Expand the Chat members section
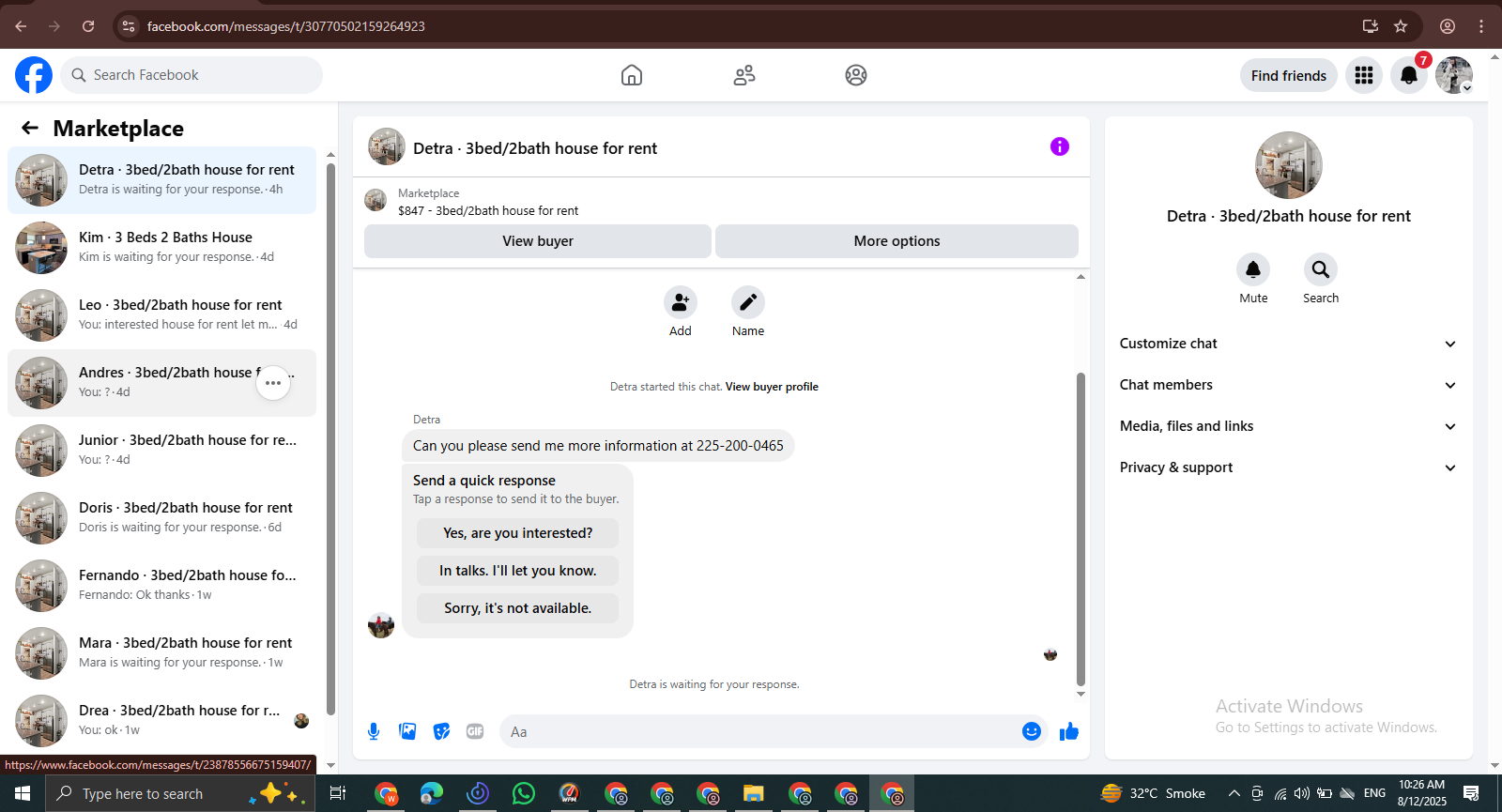Screen dimensions: 1502x812 pos(1288,385)
